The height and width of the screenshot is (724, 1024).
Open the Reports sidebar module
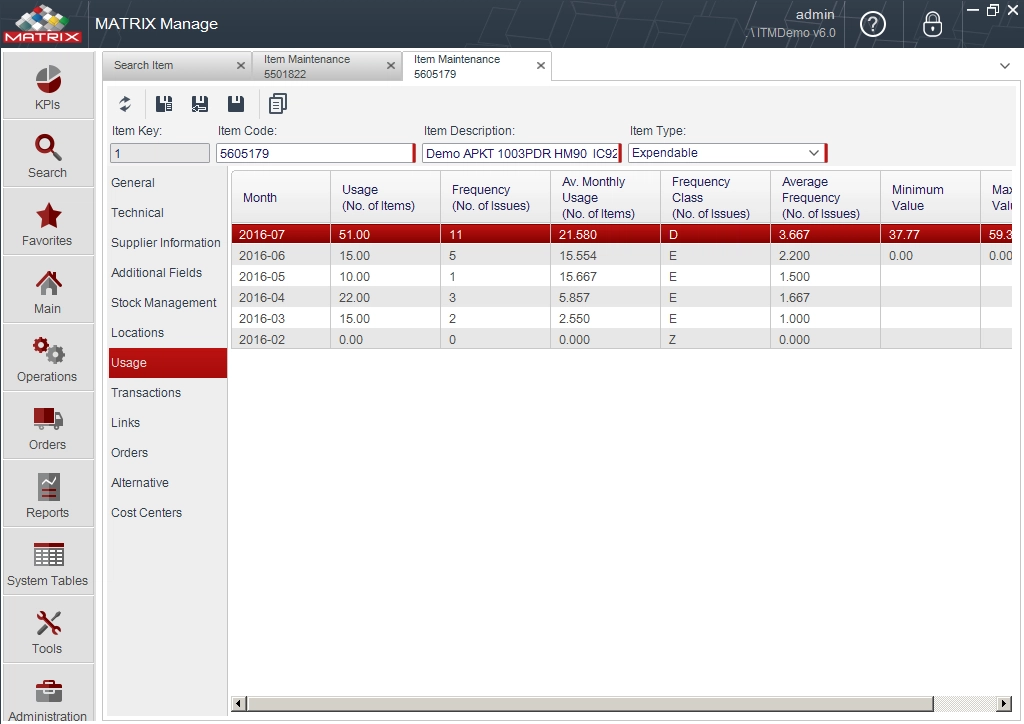[x=48, y=494]
